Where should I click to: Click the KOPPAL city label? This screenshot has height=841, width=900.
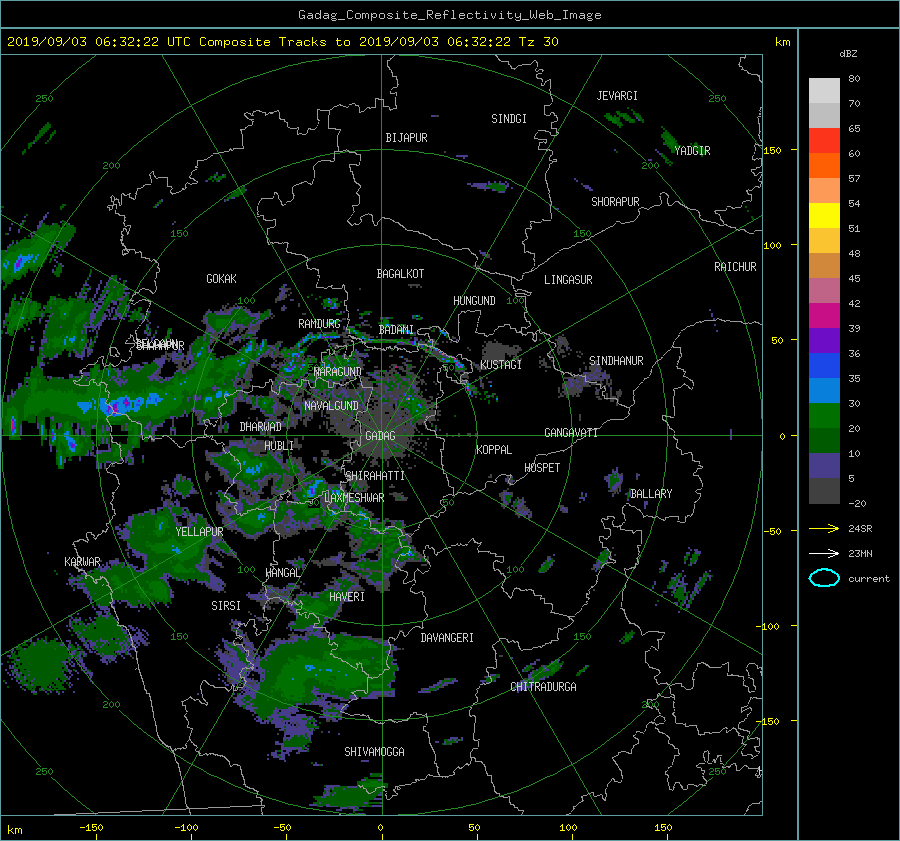(494, 450)
